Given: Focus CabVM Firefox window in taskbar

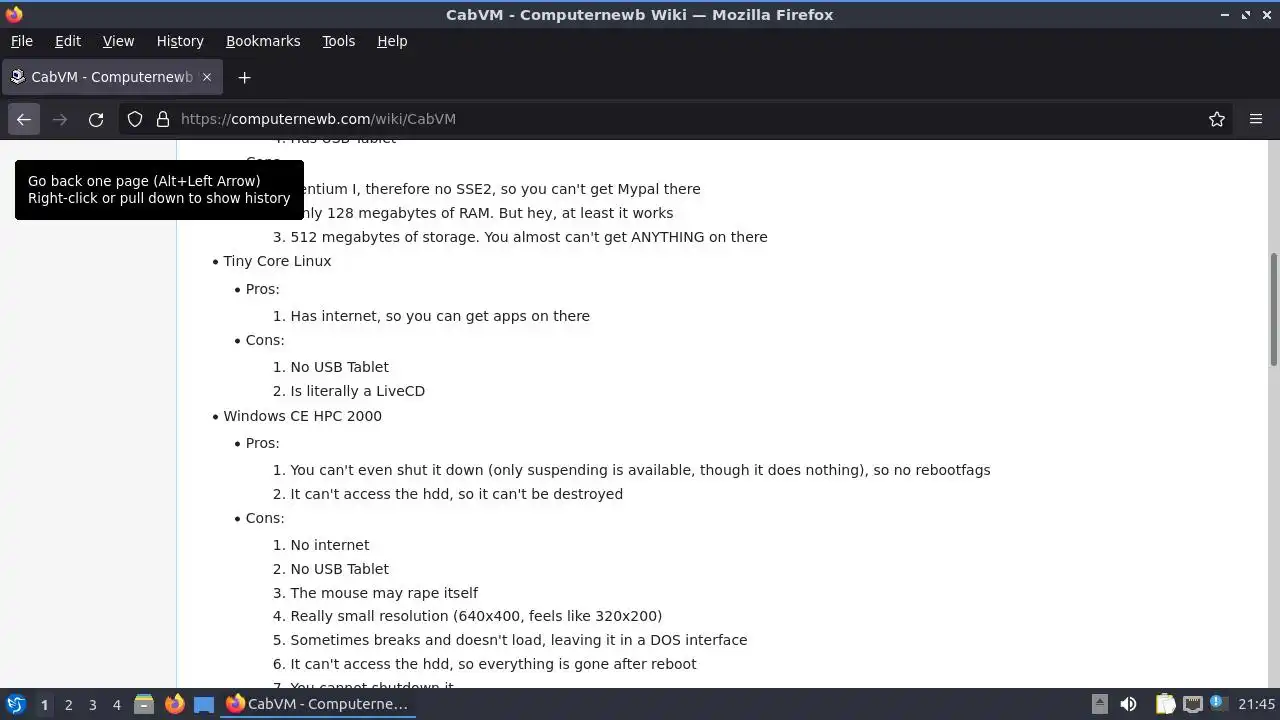Looking at the screenshot, I should point(317,704).
